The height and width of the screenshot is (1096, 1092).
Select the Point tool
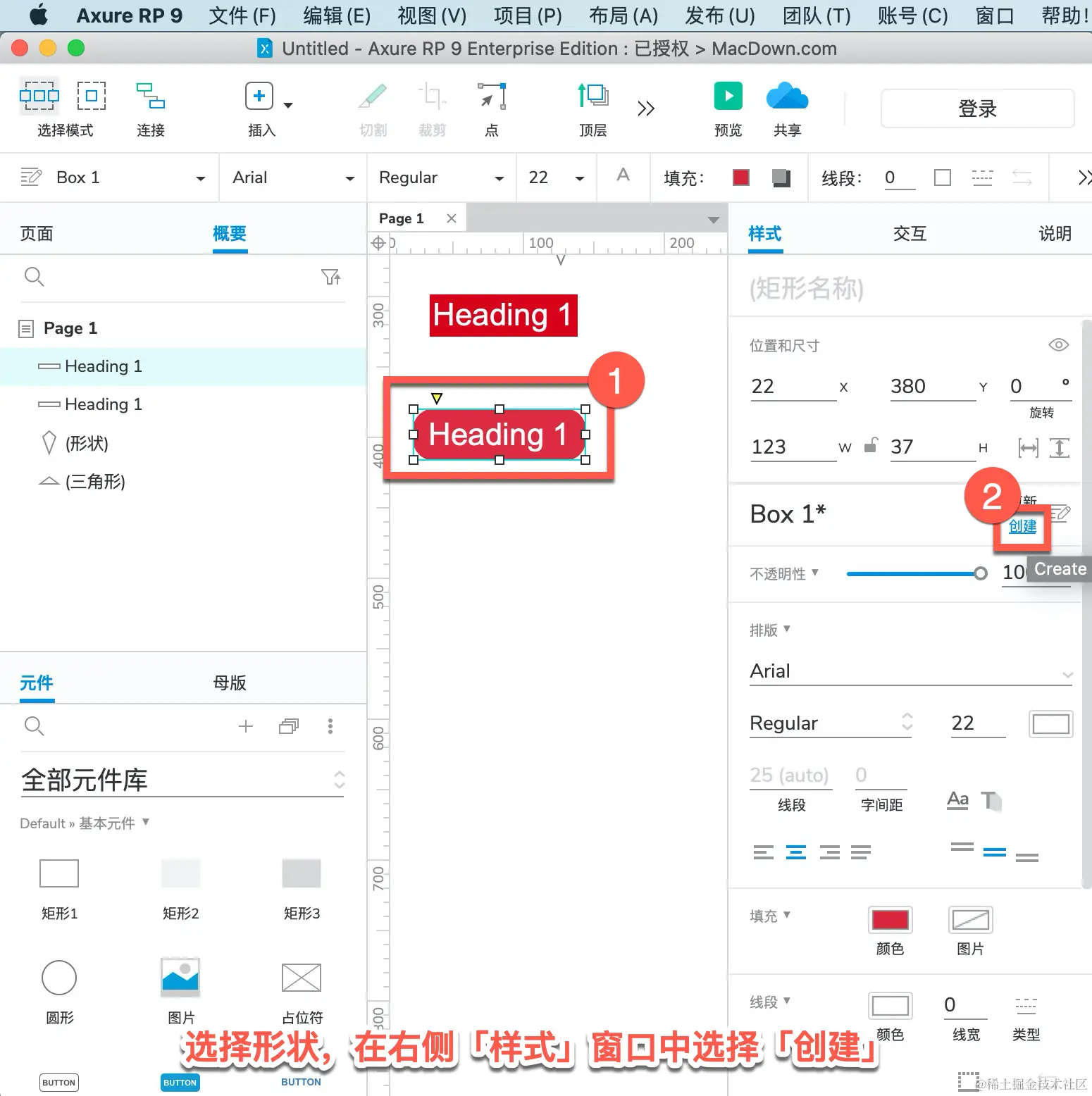(x=492, y=96)
